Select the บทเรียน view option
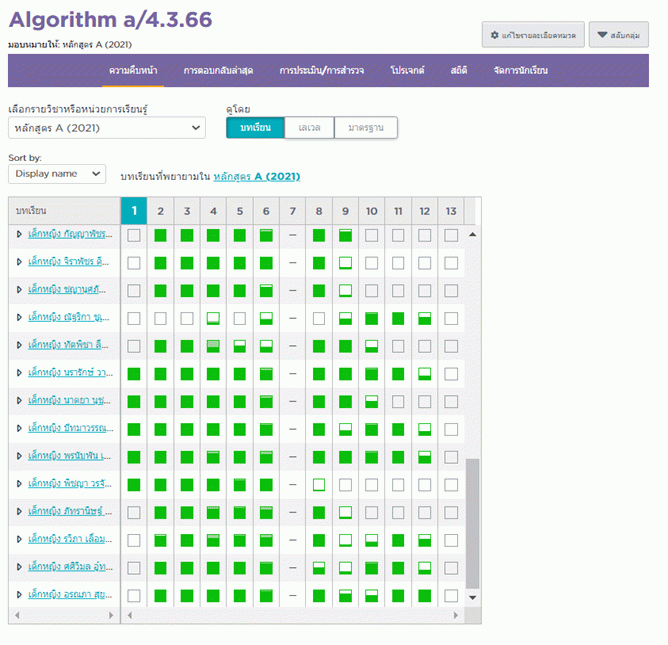668x645 pixels. (255, 128)
